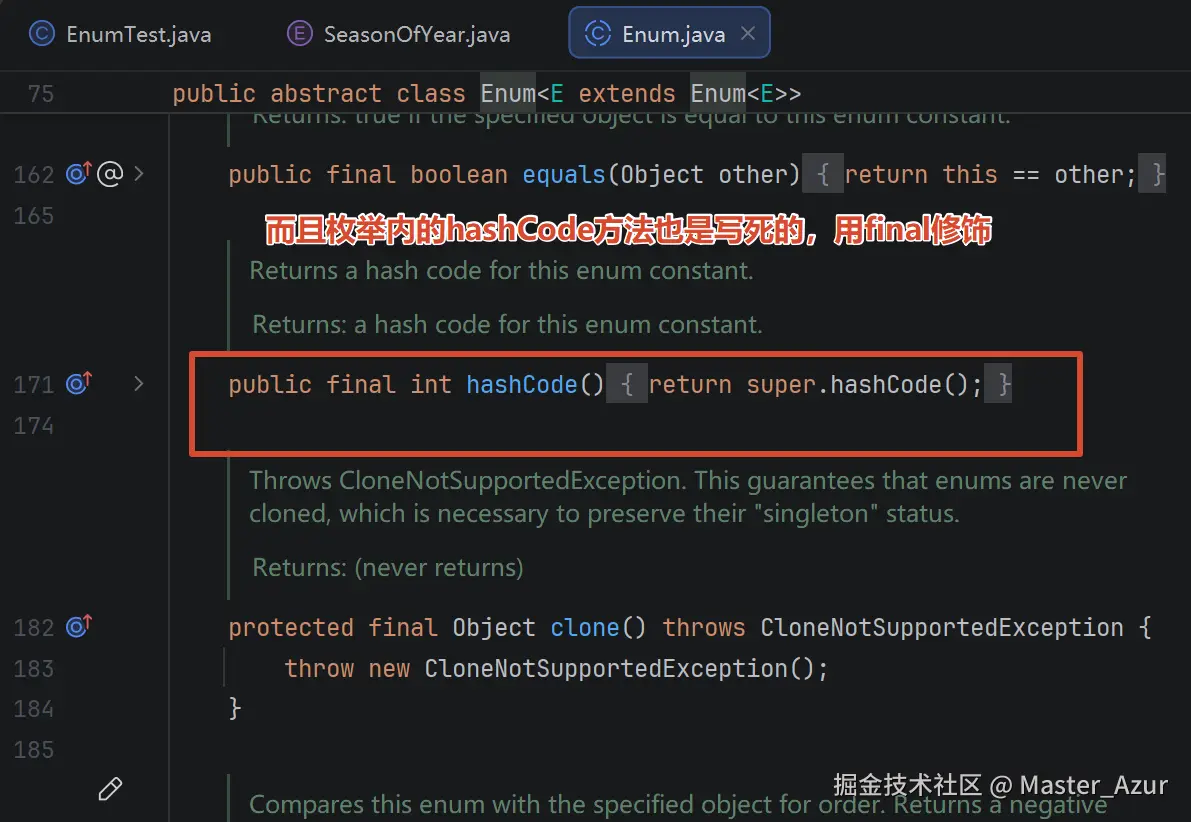
Task: Click the @ annotation icon beside equals method
Action: [110, 174]
